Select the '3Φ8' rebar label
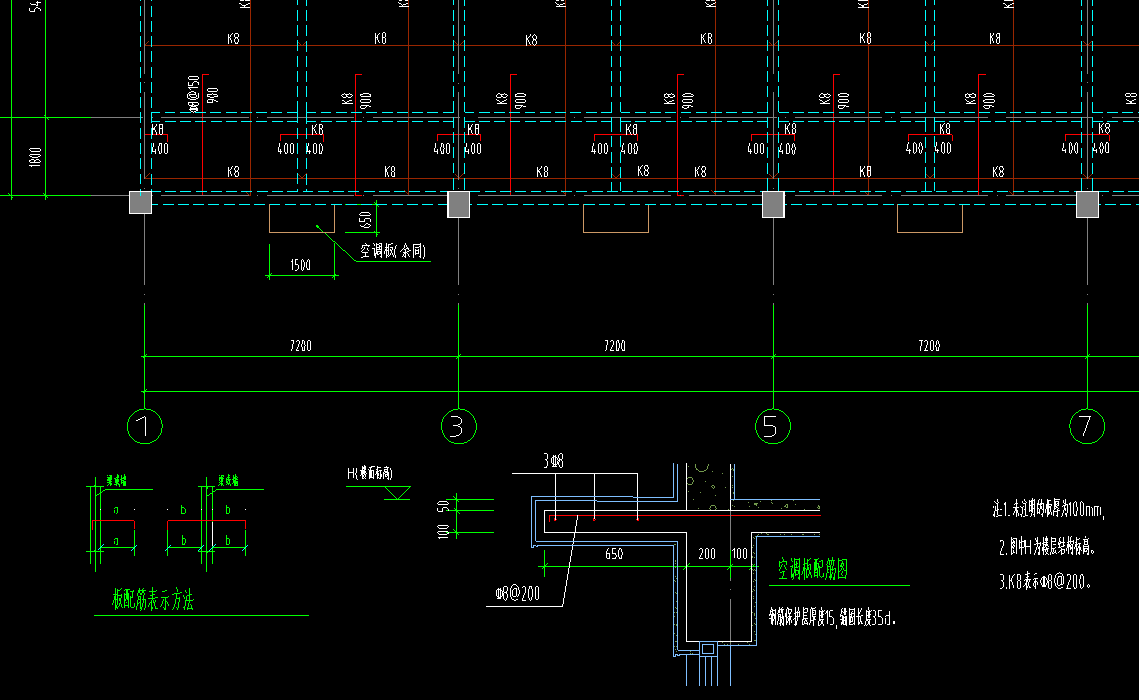Image resolution: width=1139 pixels, height=700 pixels. pos(553,460)
